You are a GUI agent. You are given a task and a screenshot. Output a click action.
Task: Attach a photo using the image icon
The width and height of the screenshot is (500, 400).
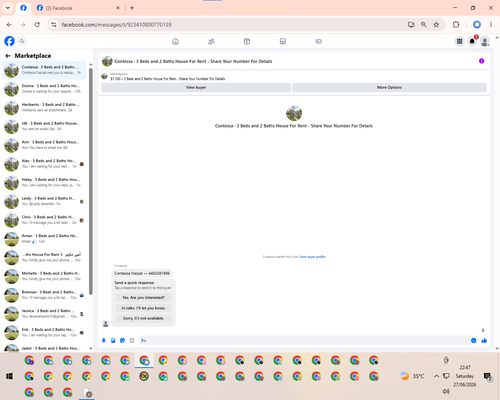(x=113, y=340)
